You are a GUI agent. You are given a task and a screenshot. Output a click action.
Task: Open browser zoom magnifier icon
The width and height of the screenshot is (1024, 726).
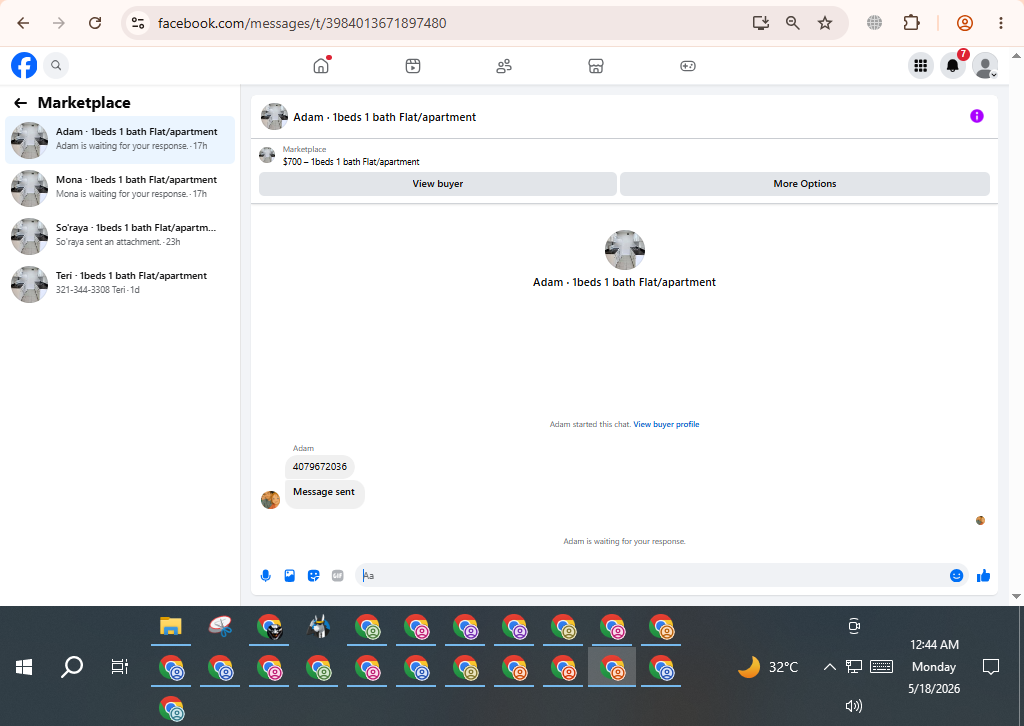click(x=793, y=24)
